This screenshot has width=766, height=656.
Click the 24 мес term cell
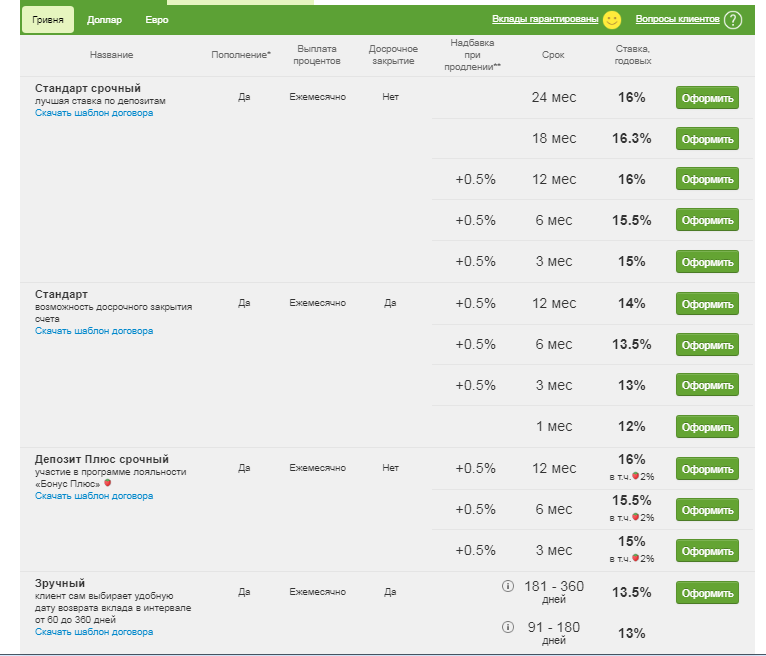point(554,97)
